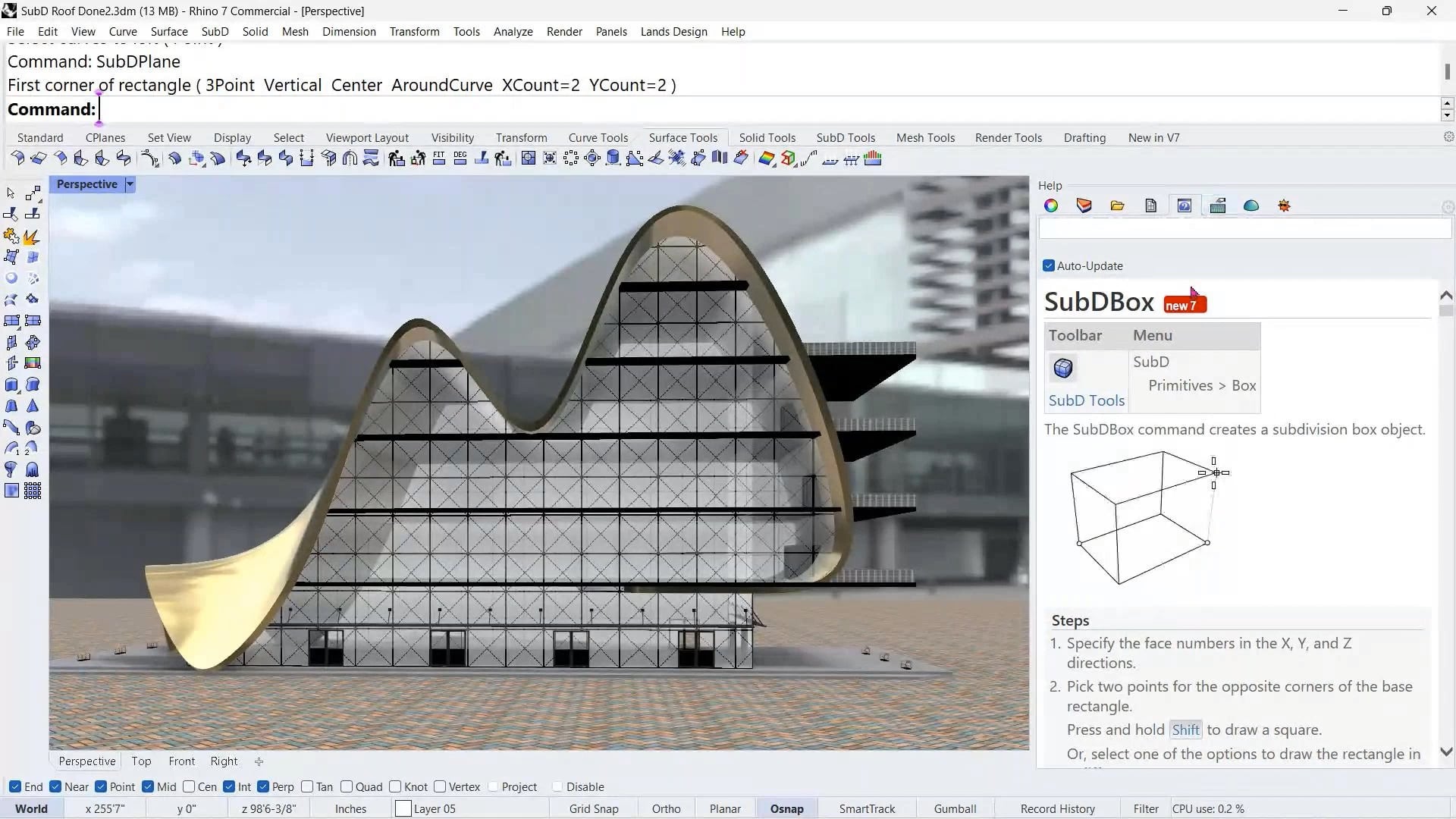
Task: Select the FIT surface icon on the toolbar
Action: 440,158
